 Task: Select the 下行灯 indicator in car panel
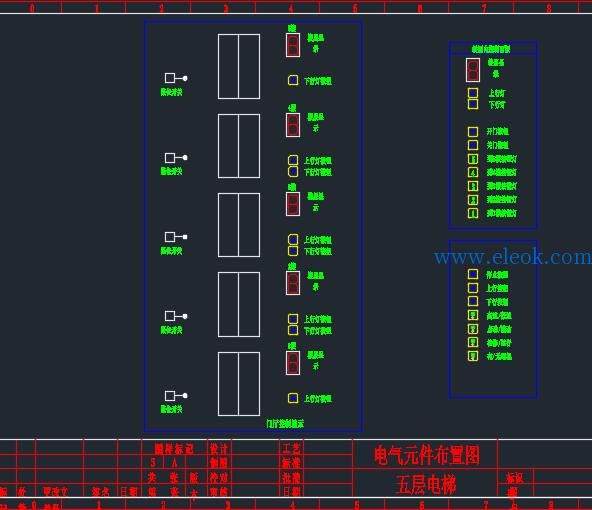tap(473, 104)
